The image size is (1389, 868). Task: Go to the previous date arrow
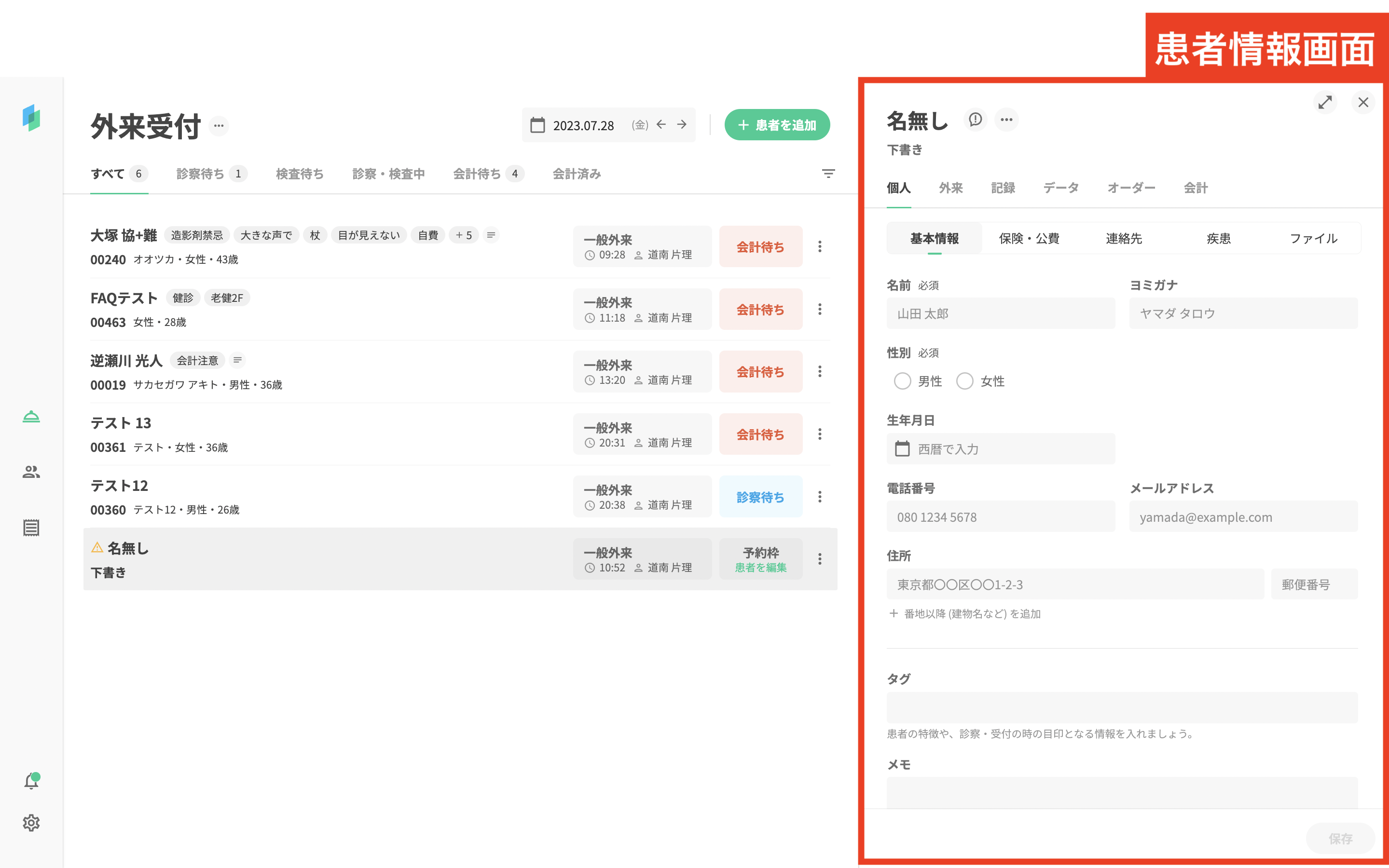(x=661, y=124)
